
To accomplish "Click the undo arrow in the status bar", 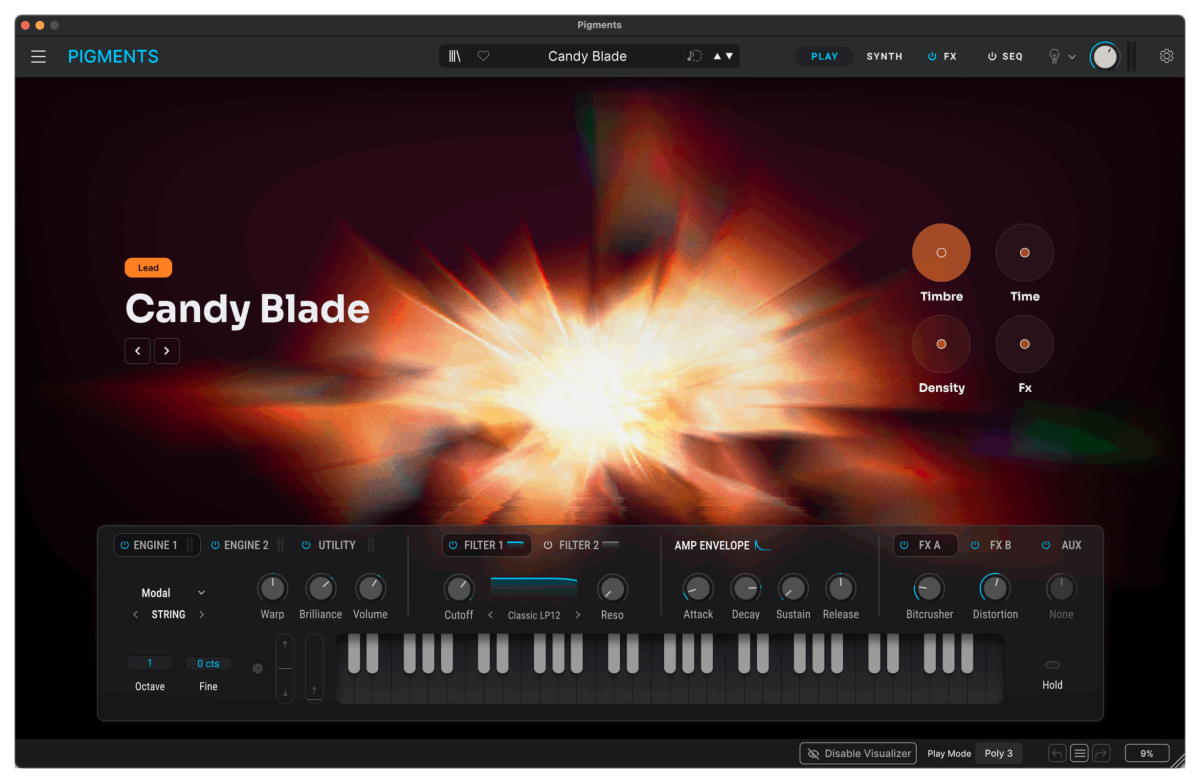I will (x=1058, y=753).
